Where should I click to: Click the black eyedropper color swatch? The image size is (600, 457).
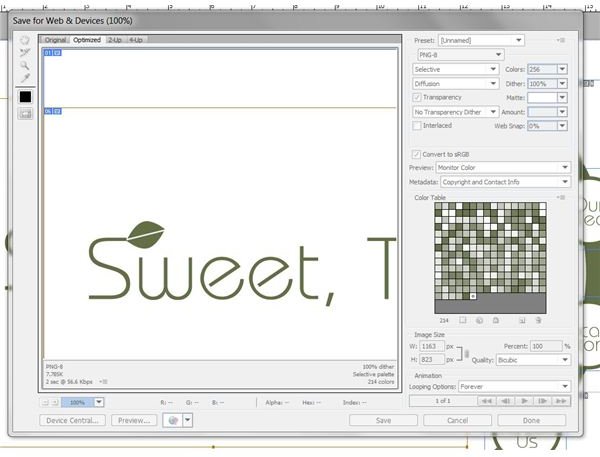tap(25, 97)
